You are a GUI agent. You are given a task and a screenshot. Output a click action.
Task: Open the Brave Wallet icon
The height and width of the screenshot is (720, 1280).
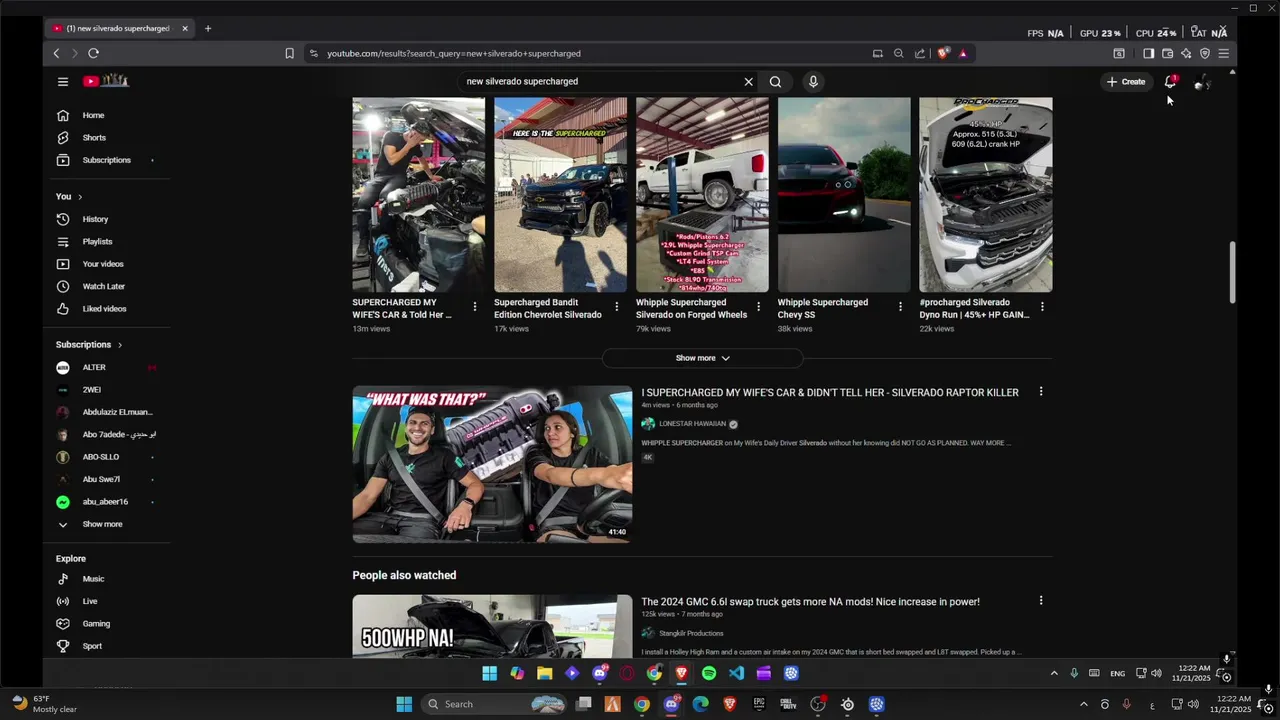pos(1167,53)
